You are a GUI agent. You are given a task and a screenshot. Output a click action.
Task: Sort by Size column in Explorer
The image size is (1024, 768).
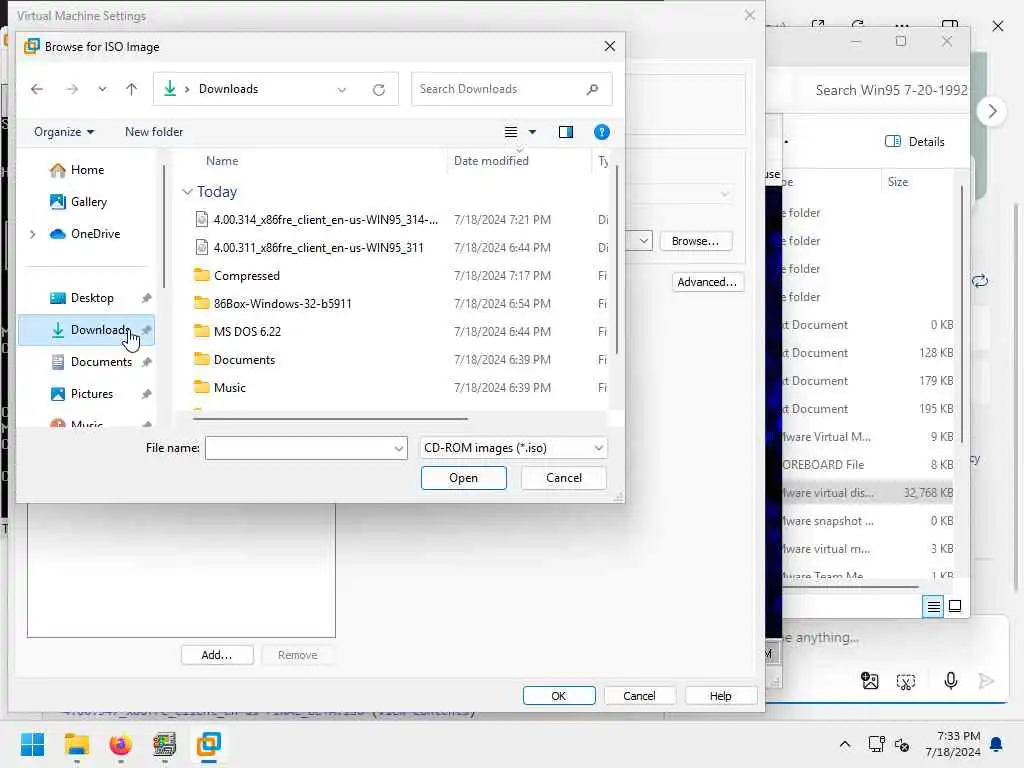[x=898, y=182]
